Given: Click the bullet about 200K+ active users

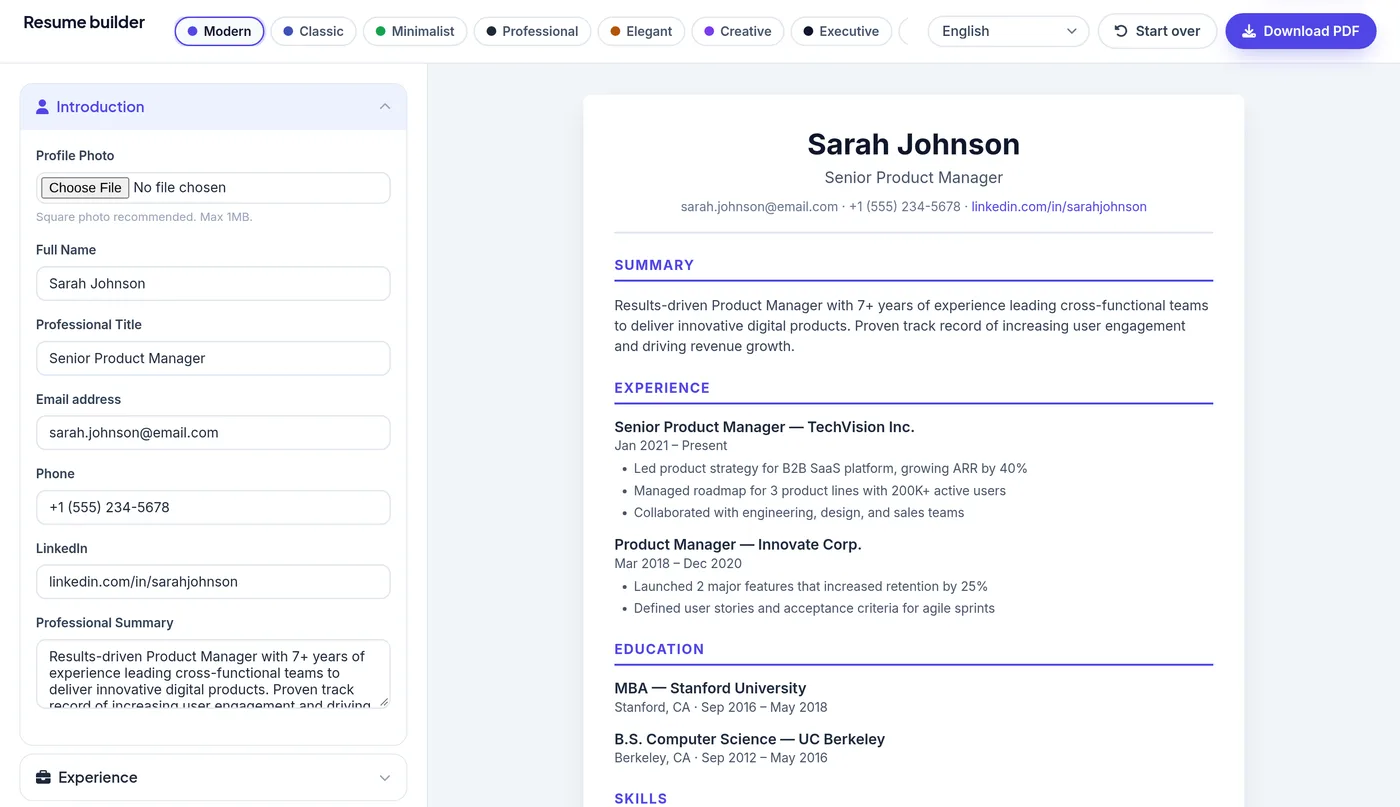Looking at the screenshot, I should [x=820, y=491].
